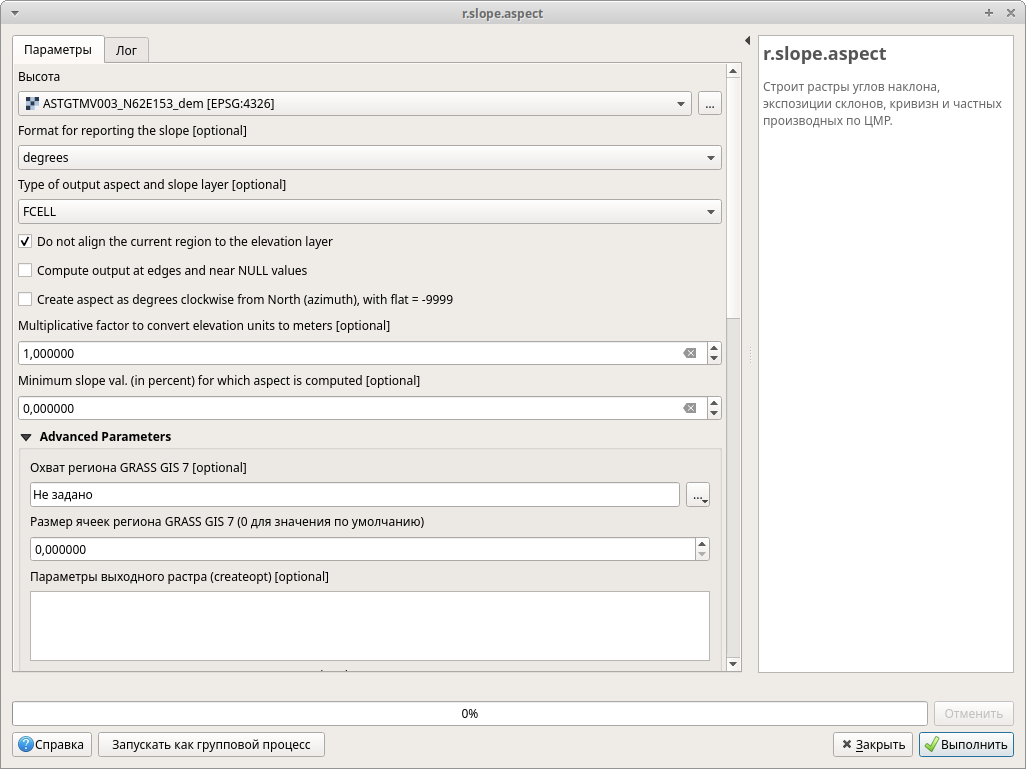Decrease the minimum slope value with down arrow
1026x769 pixels.
tap(714, 413)
